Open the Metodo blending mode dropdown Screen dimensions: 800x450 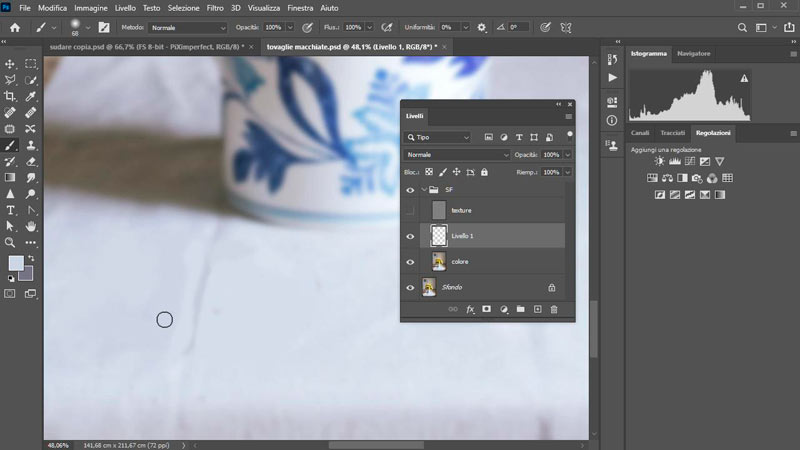tap(187, 28)
